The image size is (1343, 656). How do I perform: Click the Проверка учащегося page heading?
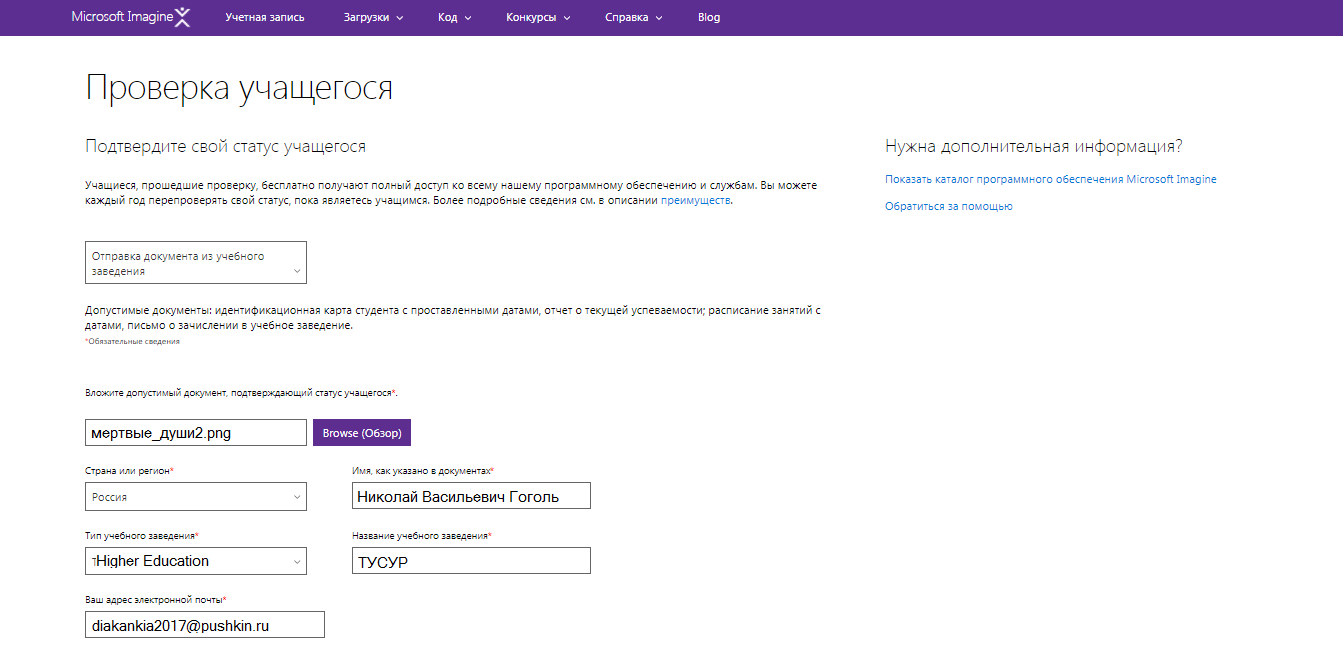[x=239, y=88]
